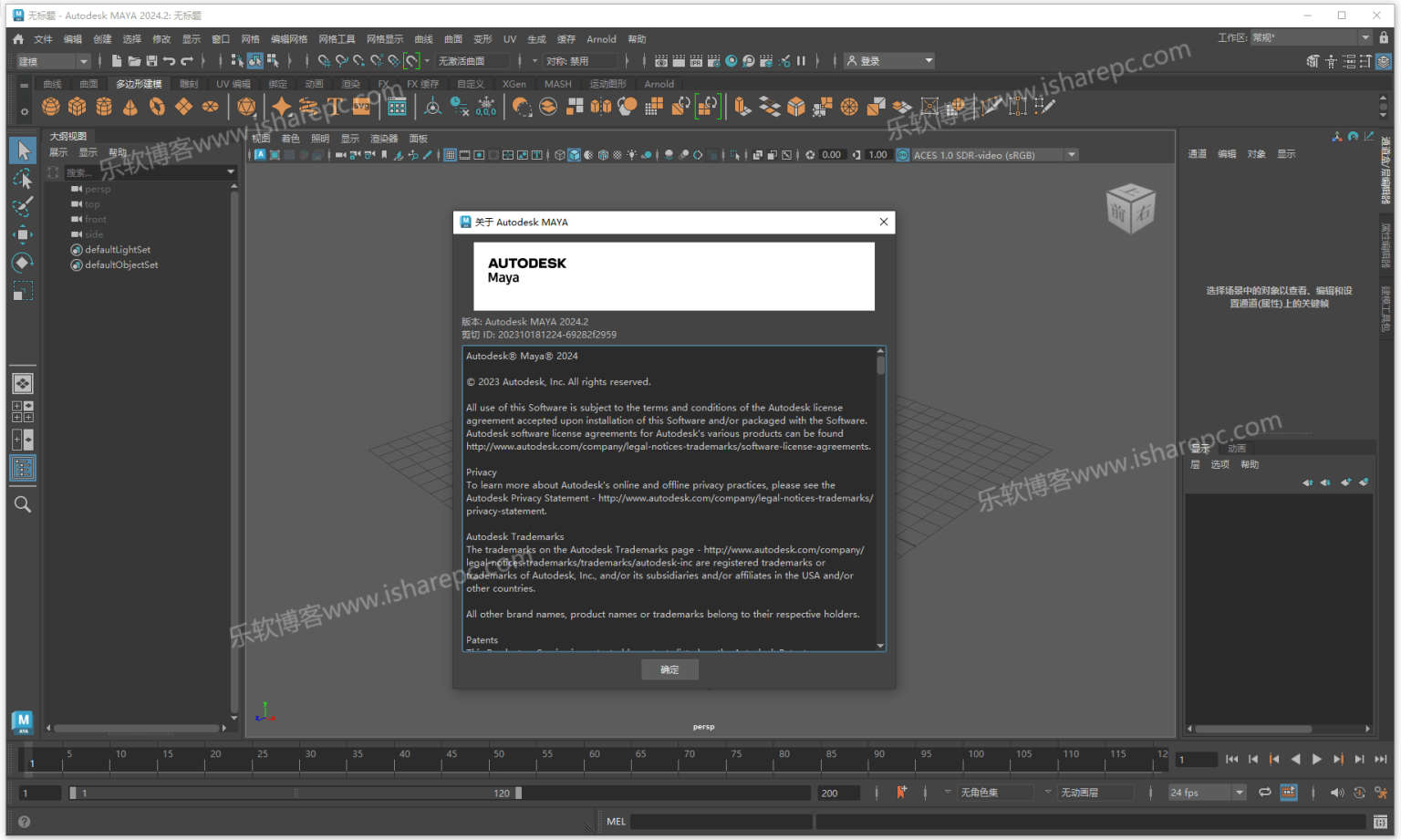Open the 无角色集 character set dropdown
1401x840 pixels.
pyautogui.click(x=996, y=793)
